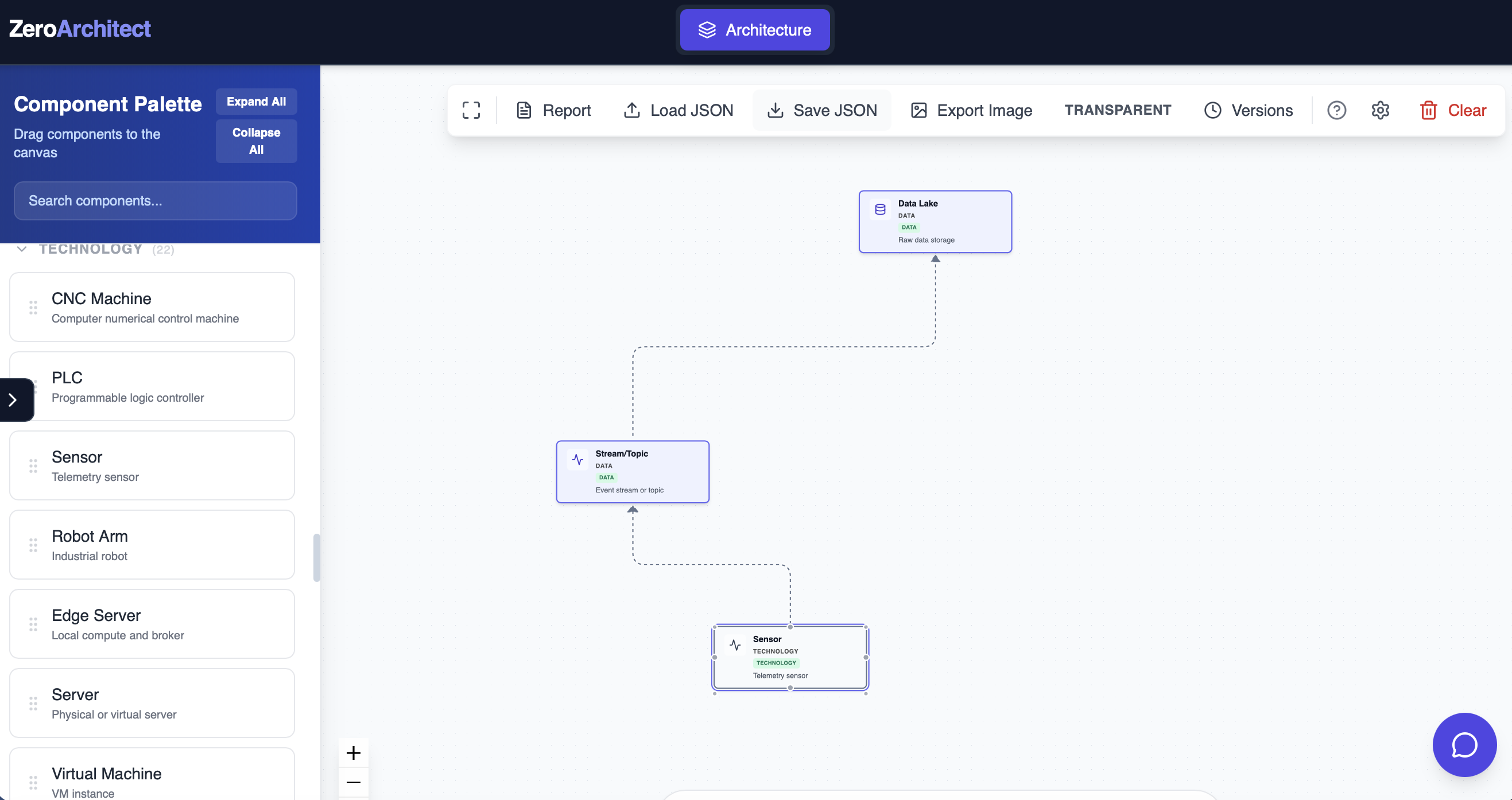
Task: Open the settings gear icon
Action: [x=1381, y=110]
